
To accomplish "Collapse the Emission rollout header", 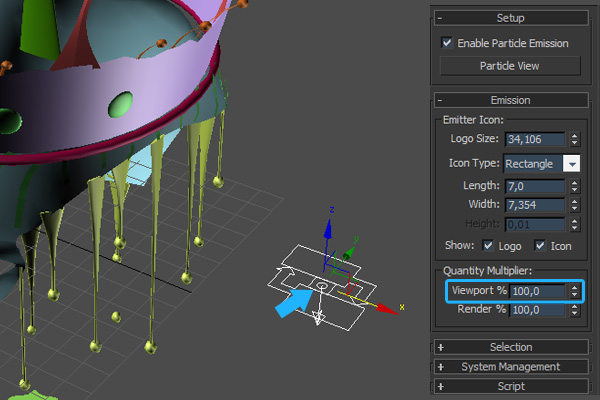I will (511, 100).
